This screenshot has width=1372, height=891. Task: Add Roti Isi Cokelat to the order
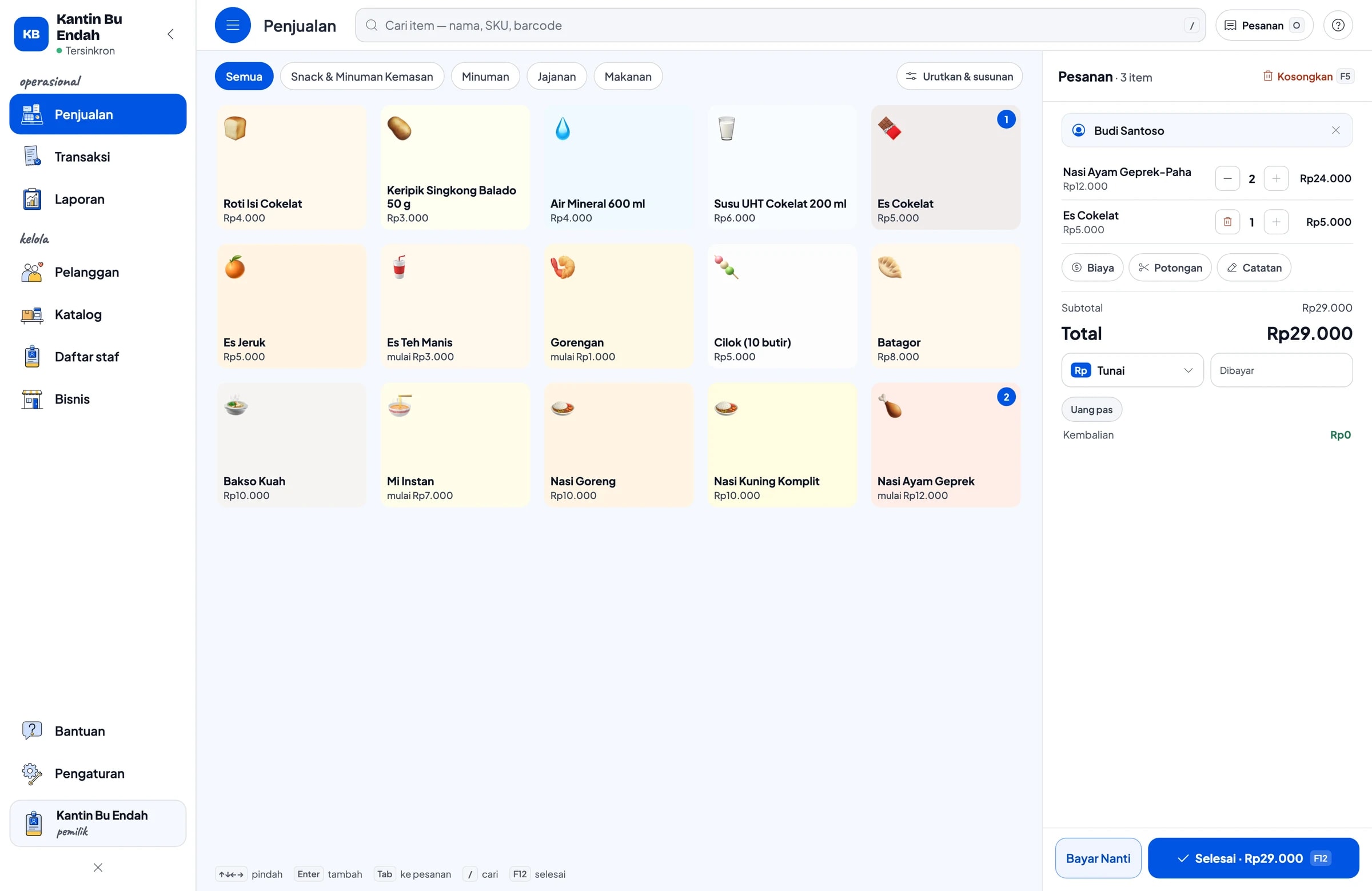(291, 167)
